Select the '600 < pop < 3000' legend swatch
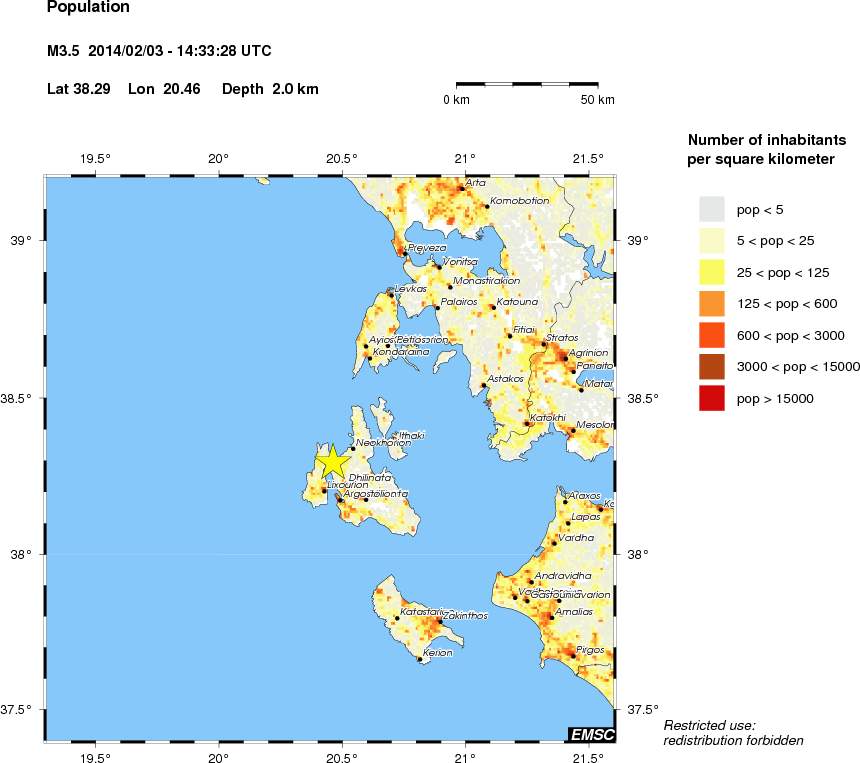The width and height of the screenshot is (860, 763). (x=711, y=335)
